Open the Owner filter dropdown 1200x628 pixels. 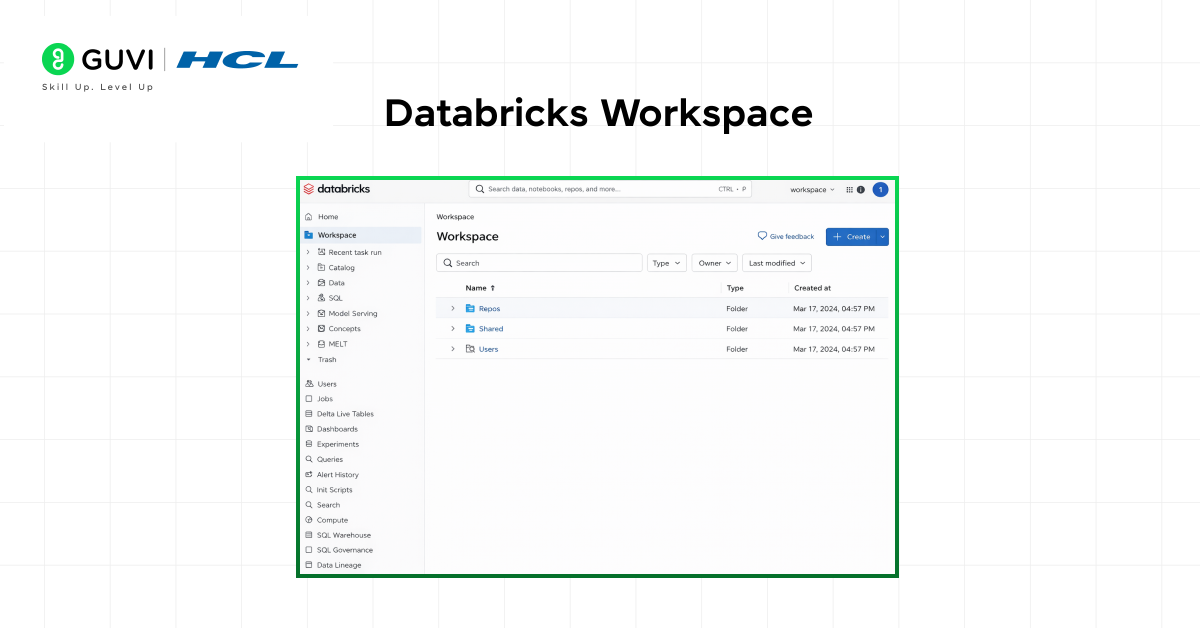click(x=714, y=263)
